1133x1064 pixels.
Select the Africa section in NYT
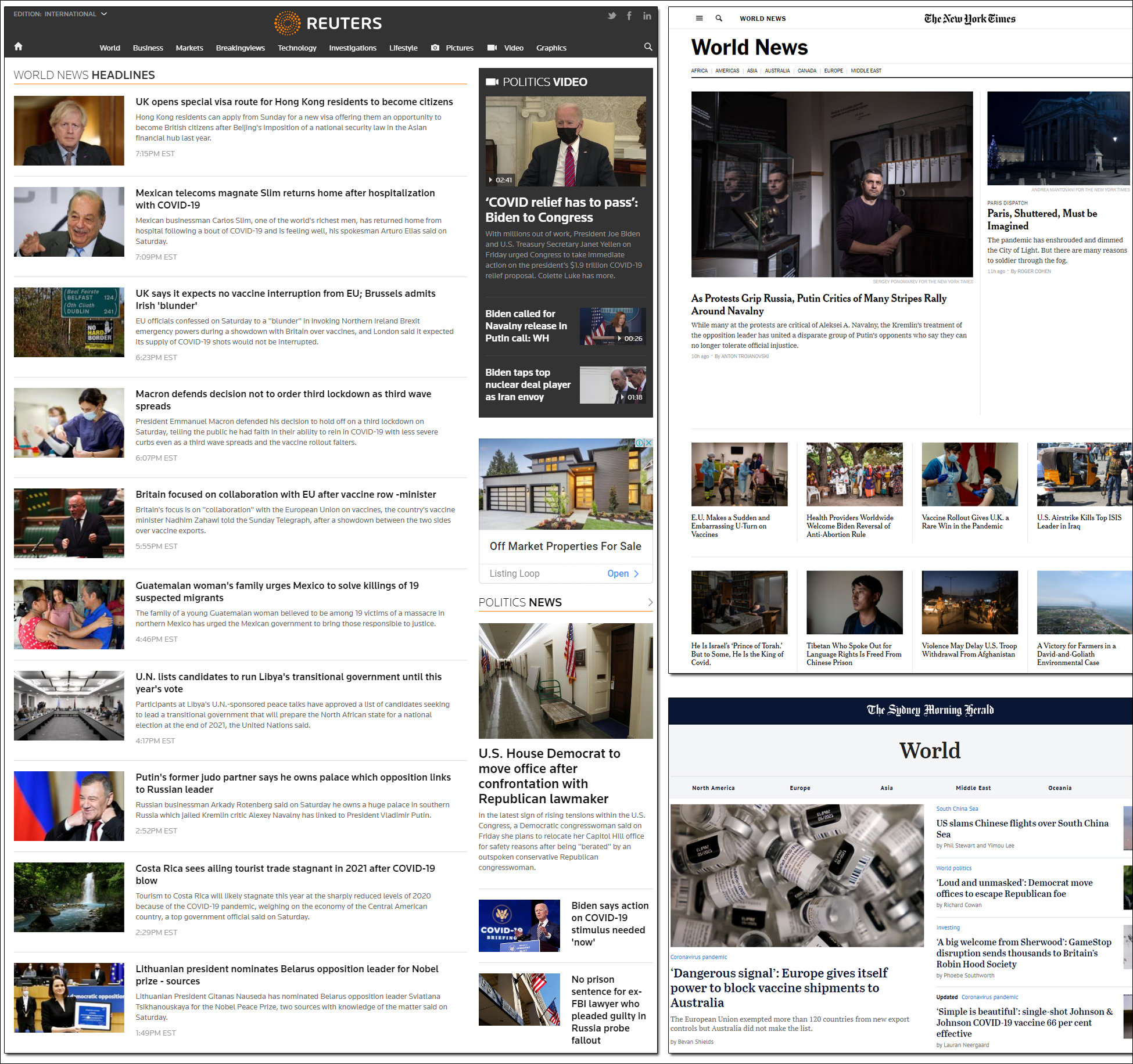(x=699, y=71)
